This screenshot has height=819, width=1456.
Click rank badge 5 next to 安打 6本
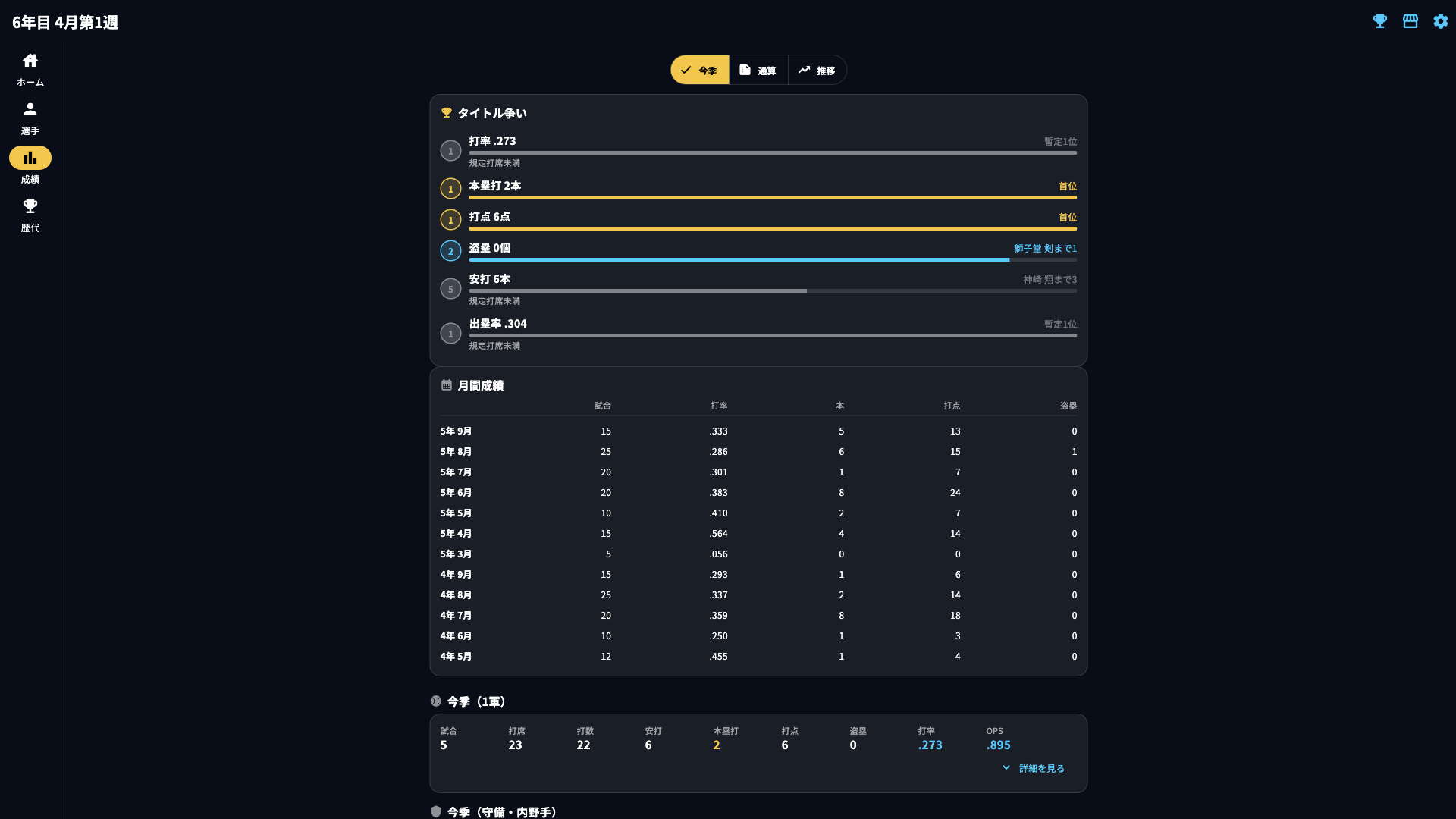[450, 289]
